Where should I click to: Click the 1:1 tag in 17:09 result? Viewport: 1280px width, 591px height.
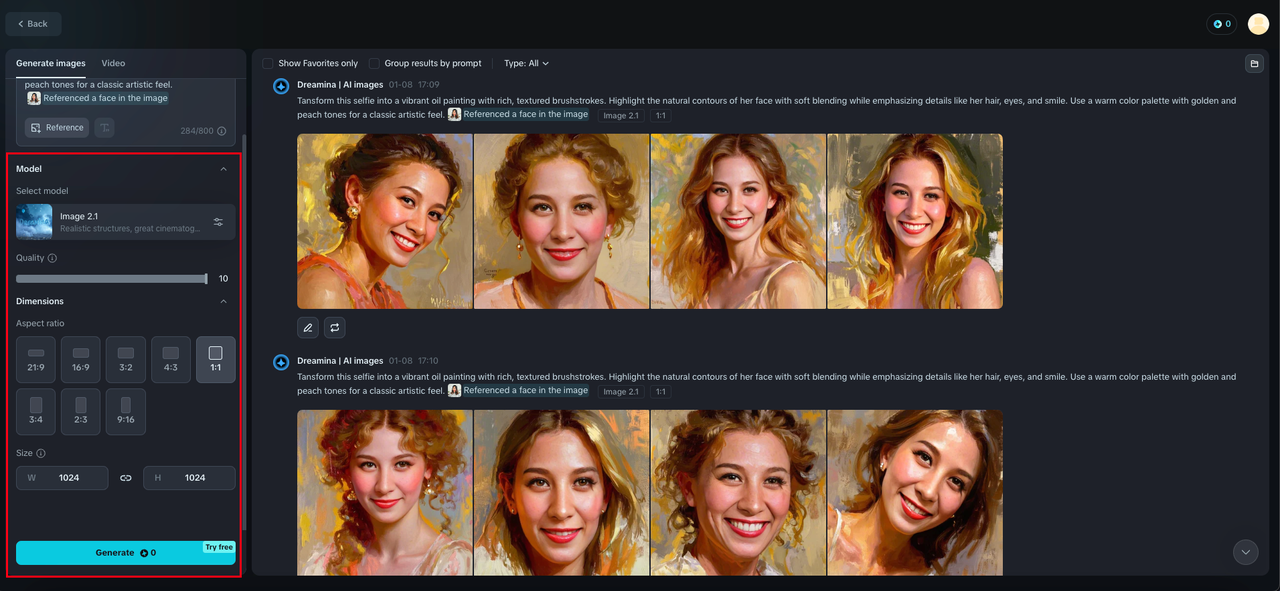pos(661,115)
